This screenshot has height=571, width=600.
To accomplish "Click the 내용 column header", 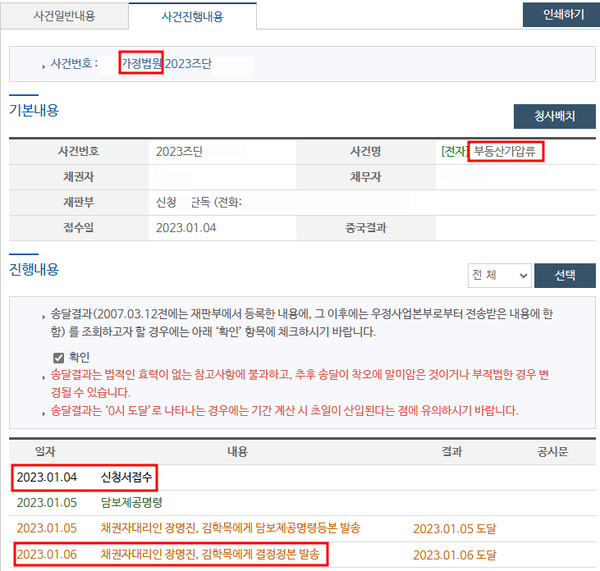I will pyautogui.click(x=237, y=452).
